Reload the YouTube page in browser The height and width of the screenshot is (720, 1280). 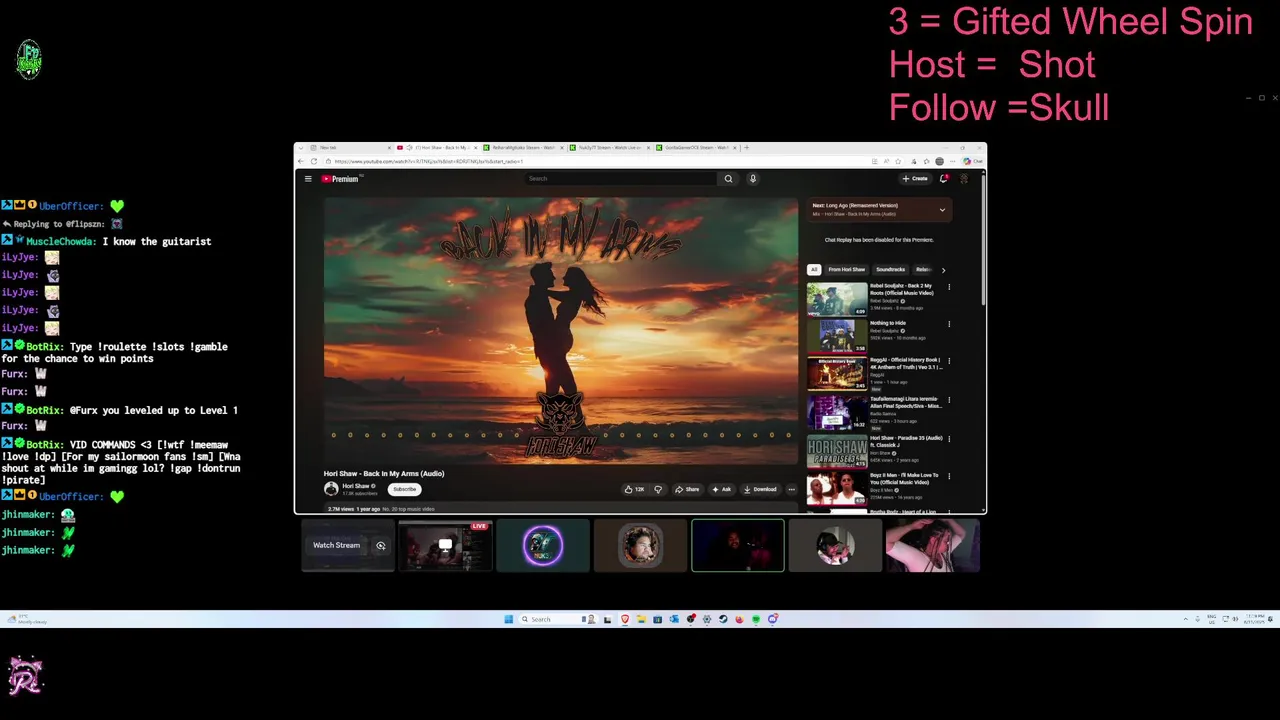[x=314, y=161]
